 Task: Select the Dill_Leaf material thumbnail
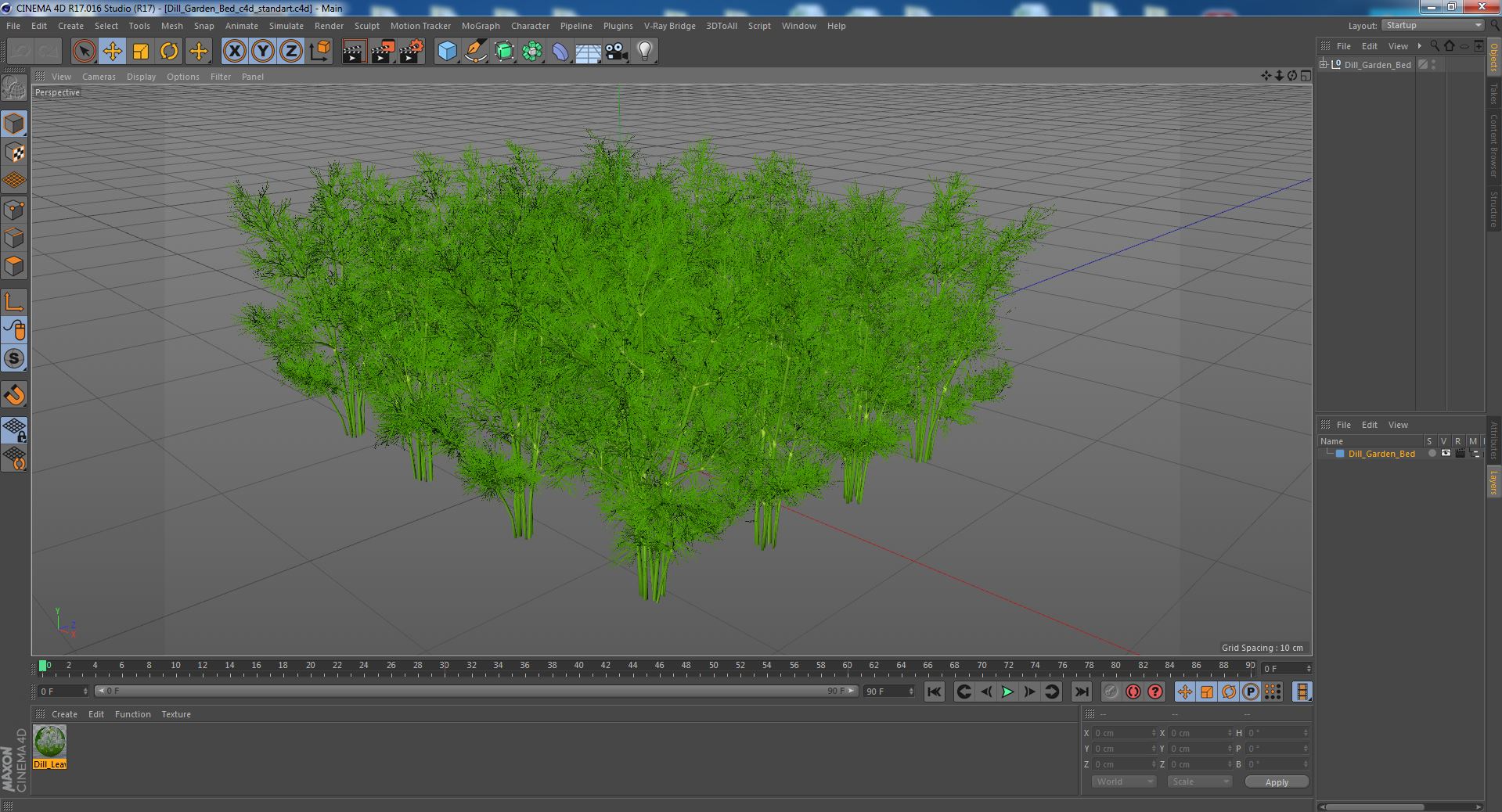tap(50, 741)
